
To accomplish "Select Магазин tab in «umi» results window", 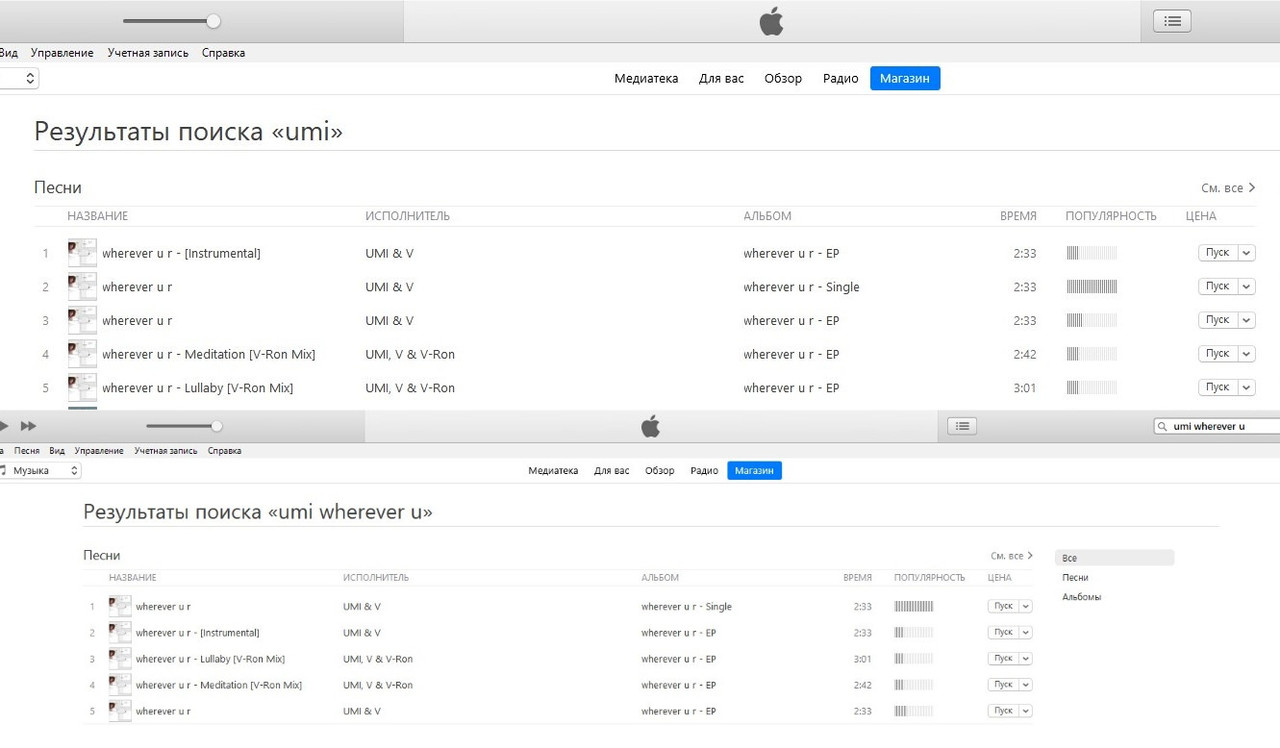I will [905, 79].
